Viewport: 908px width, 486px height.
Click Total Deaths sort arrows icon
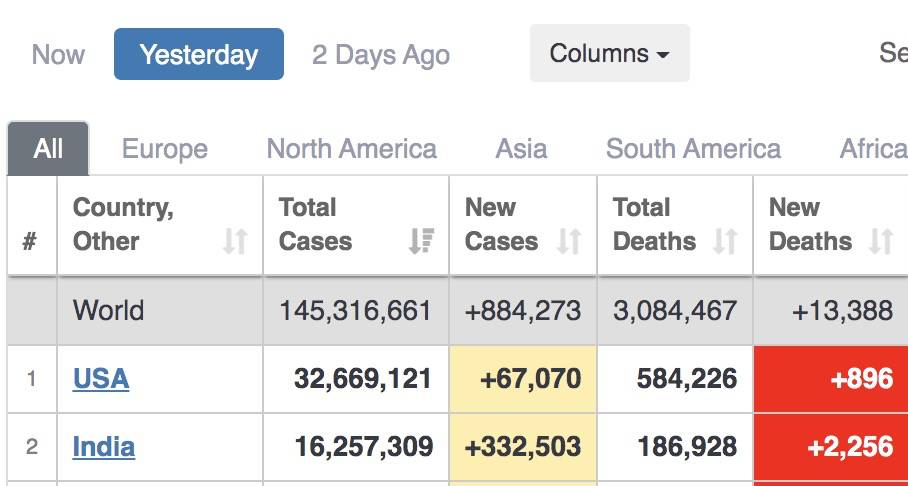click(725, 241)
